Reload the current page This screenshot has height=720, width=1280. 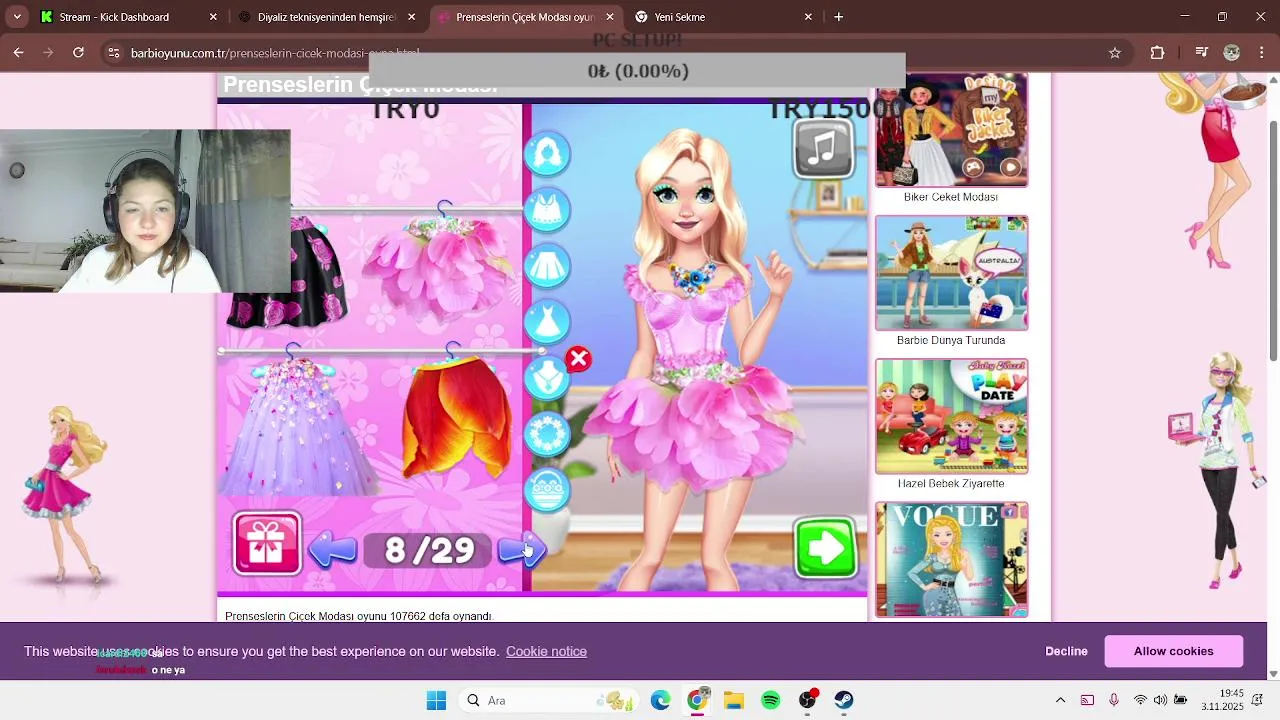[78, 53]
